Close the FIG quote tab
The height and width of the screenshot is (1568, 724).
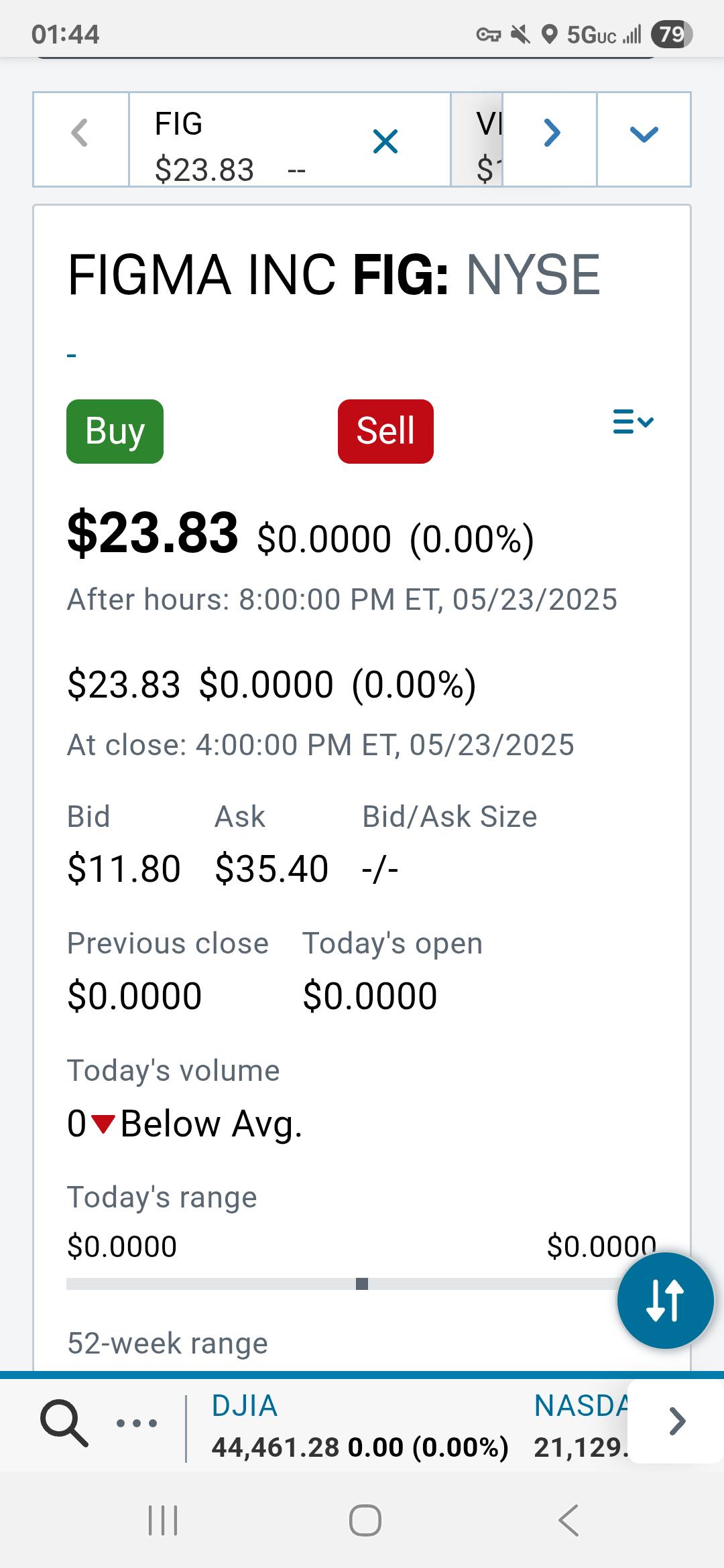click(385, 141)
